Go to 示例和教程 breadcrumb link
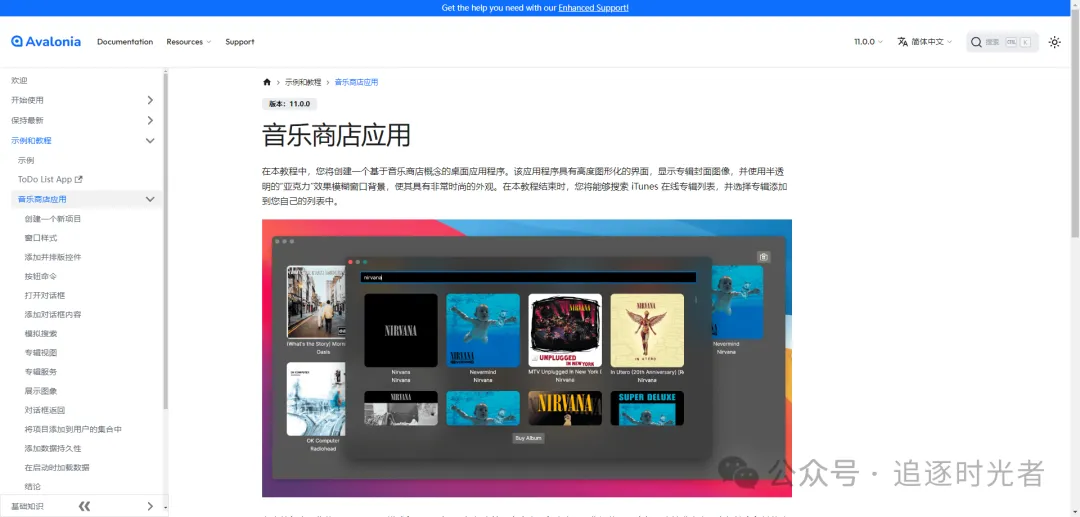 click(303, 82)
